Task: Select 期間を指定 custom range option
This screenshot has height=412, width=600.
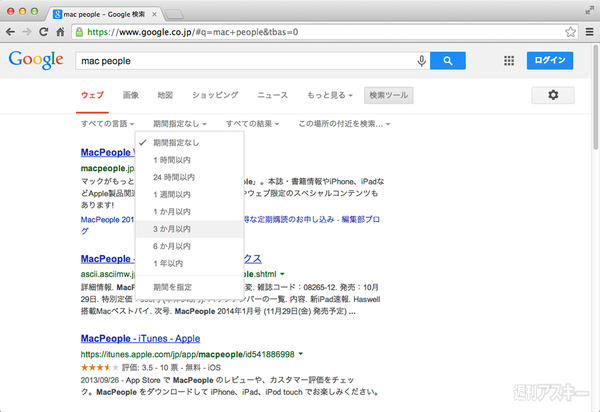Action: [189, 287]
